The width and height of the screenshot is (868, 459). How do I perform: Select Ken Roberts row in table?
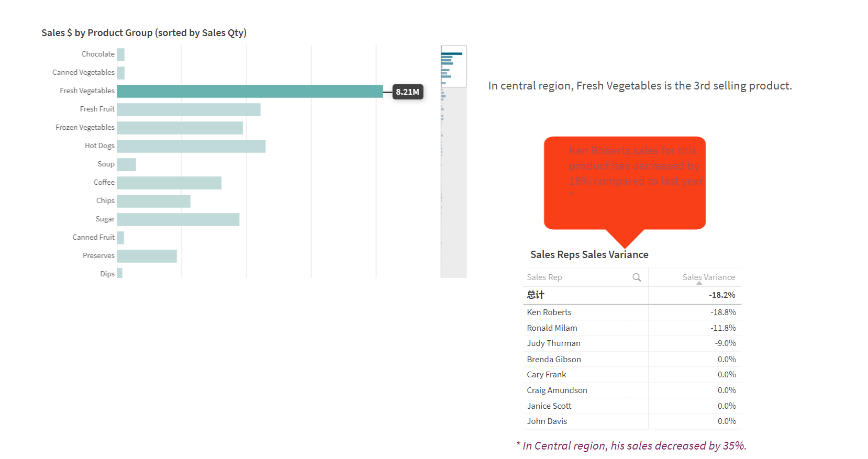point(632,312)
